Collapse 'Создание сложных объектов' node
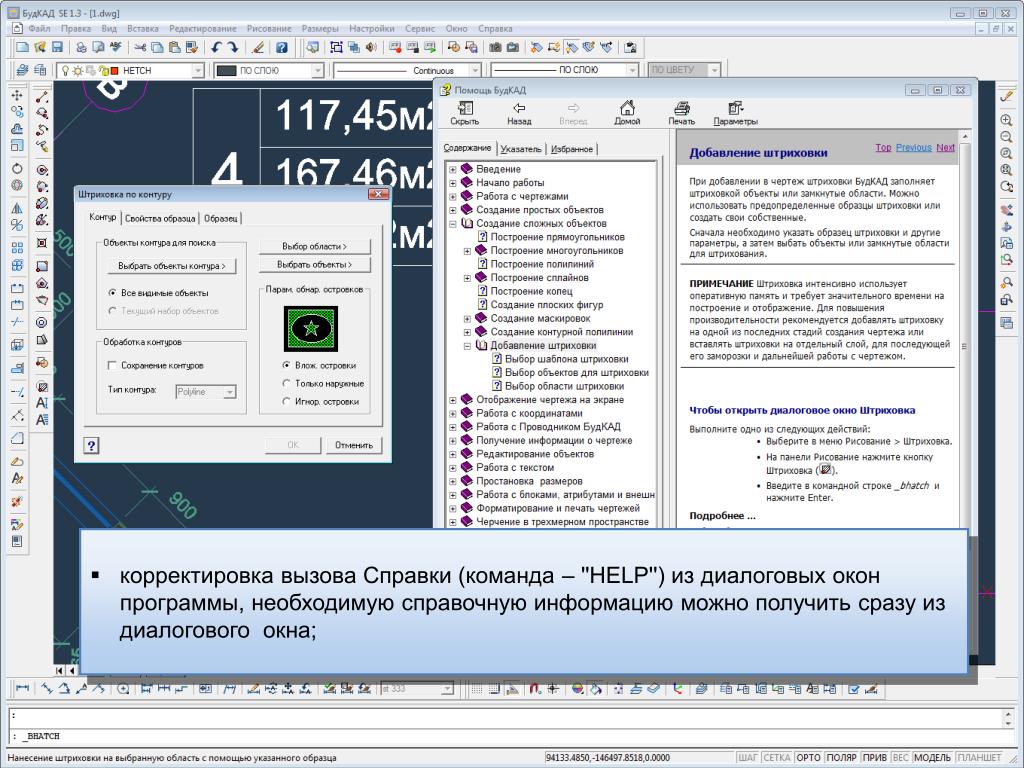The image size is (1024, 768). pyautogui.click(x=453, y=223)
